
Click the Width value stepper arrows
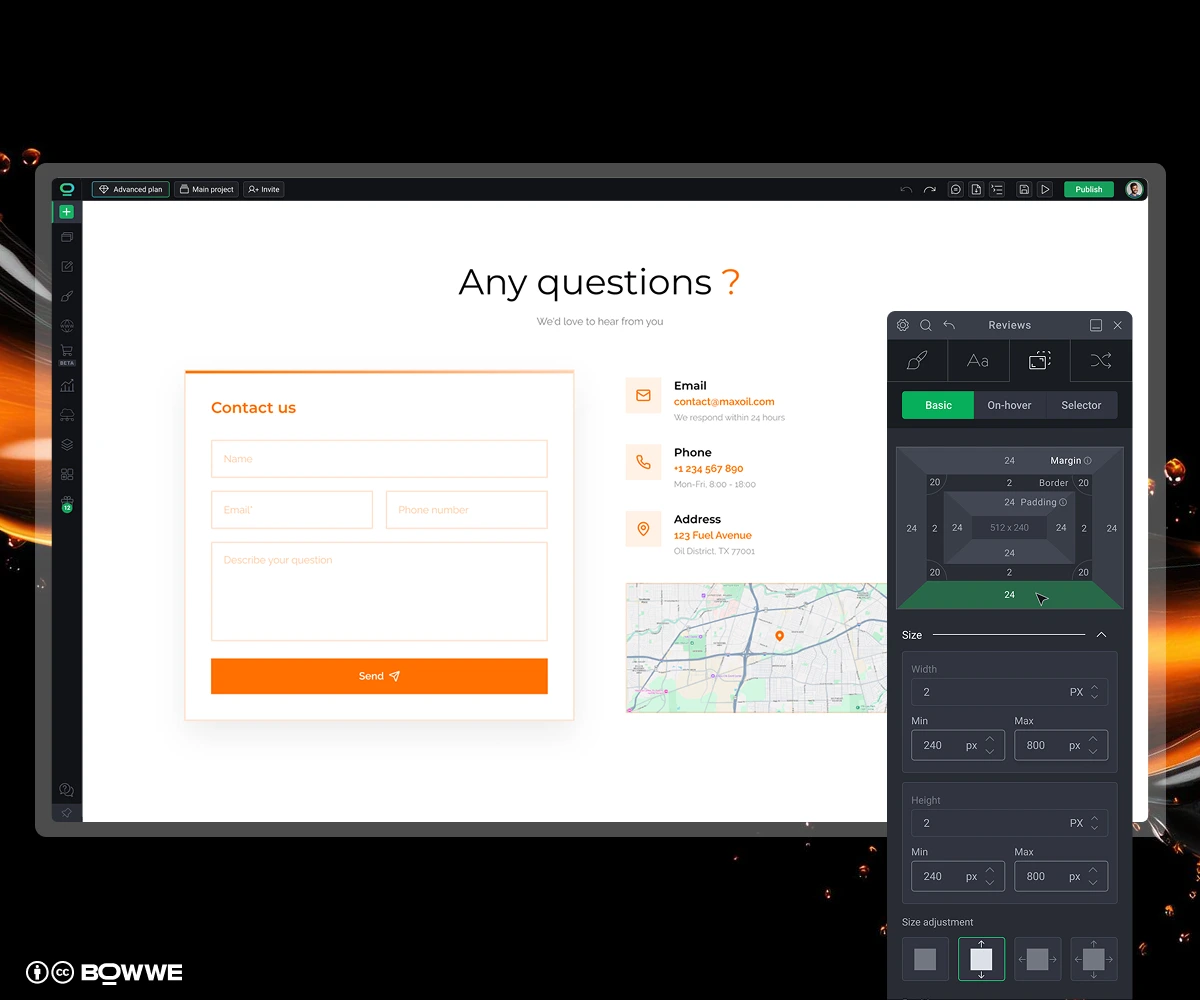click(x=1095, y=692)
